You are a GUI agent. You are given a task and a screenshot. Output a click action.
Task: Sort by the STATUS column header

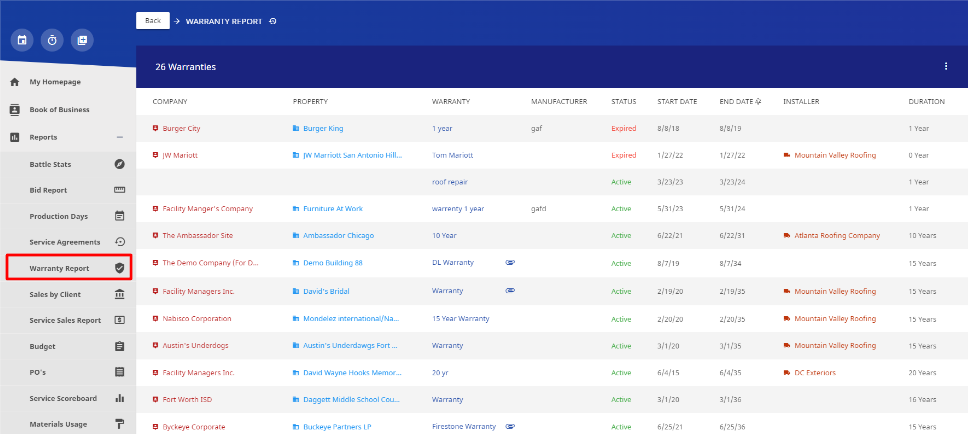tap(624, 101)
